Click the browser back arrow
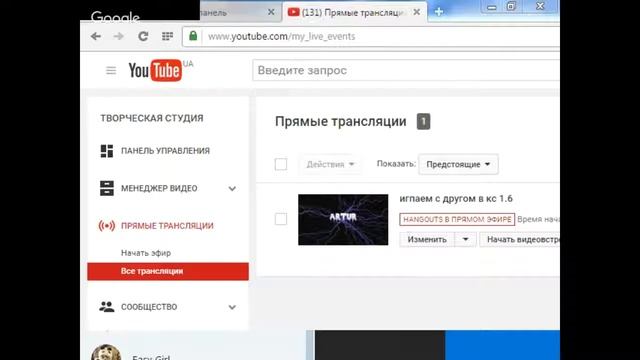The image size is (640, 360). pos(96,36)
